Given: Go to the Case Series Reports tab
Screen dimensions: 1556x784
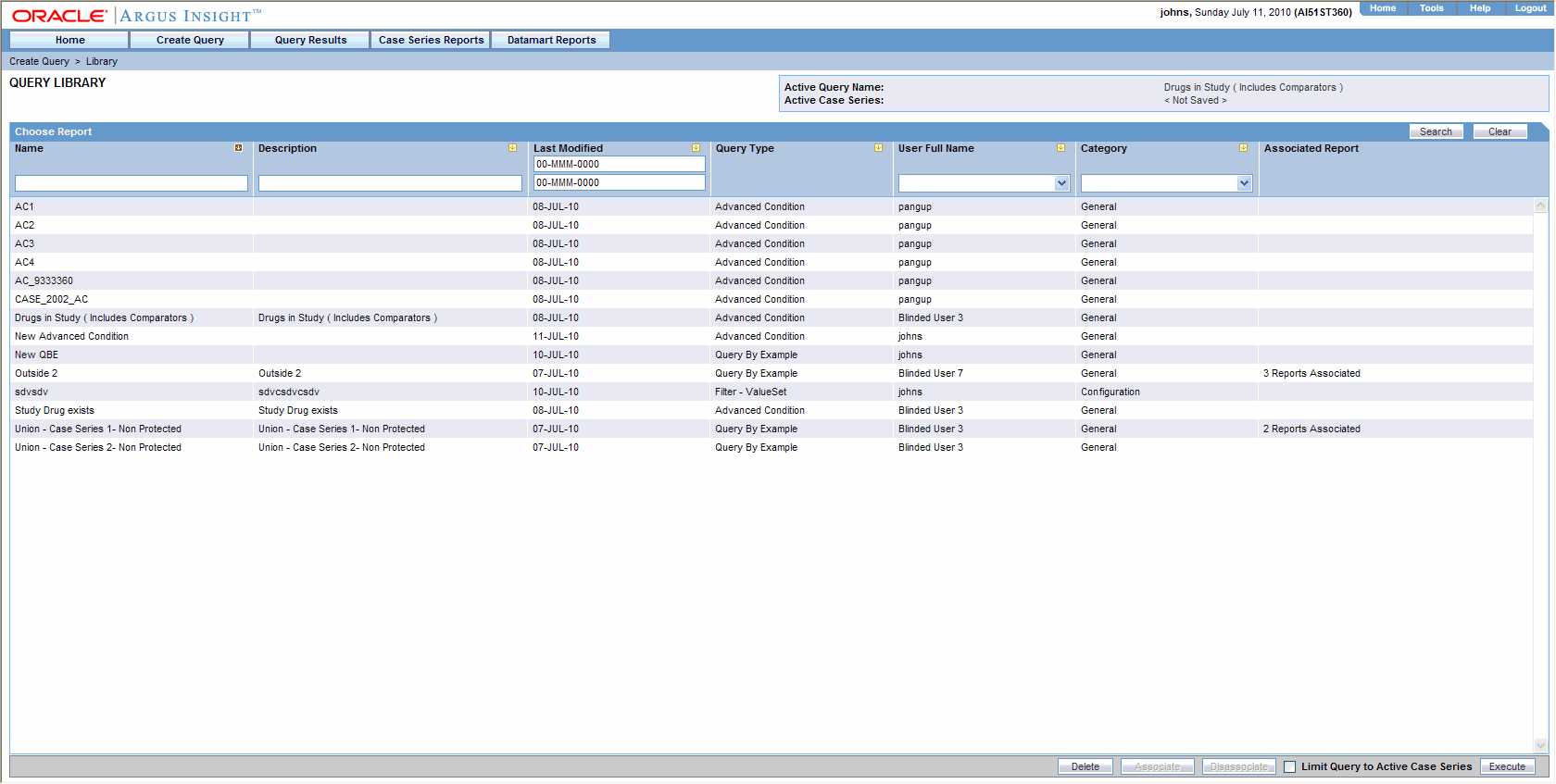Looking at the screenshot, I should coord(431,40).
